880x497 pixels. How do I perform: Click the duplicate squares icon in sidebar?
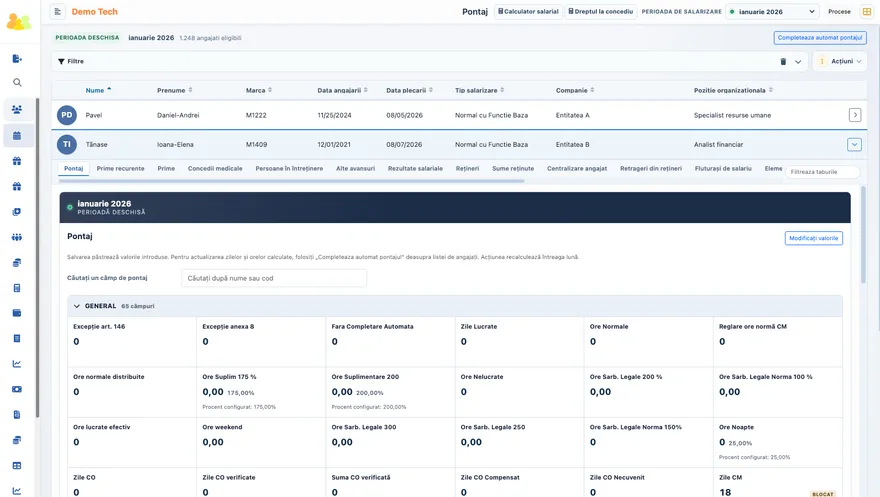(x=17, y=212)
